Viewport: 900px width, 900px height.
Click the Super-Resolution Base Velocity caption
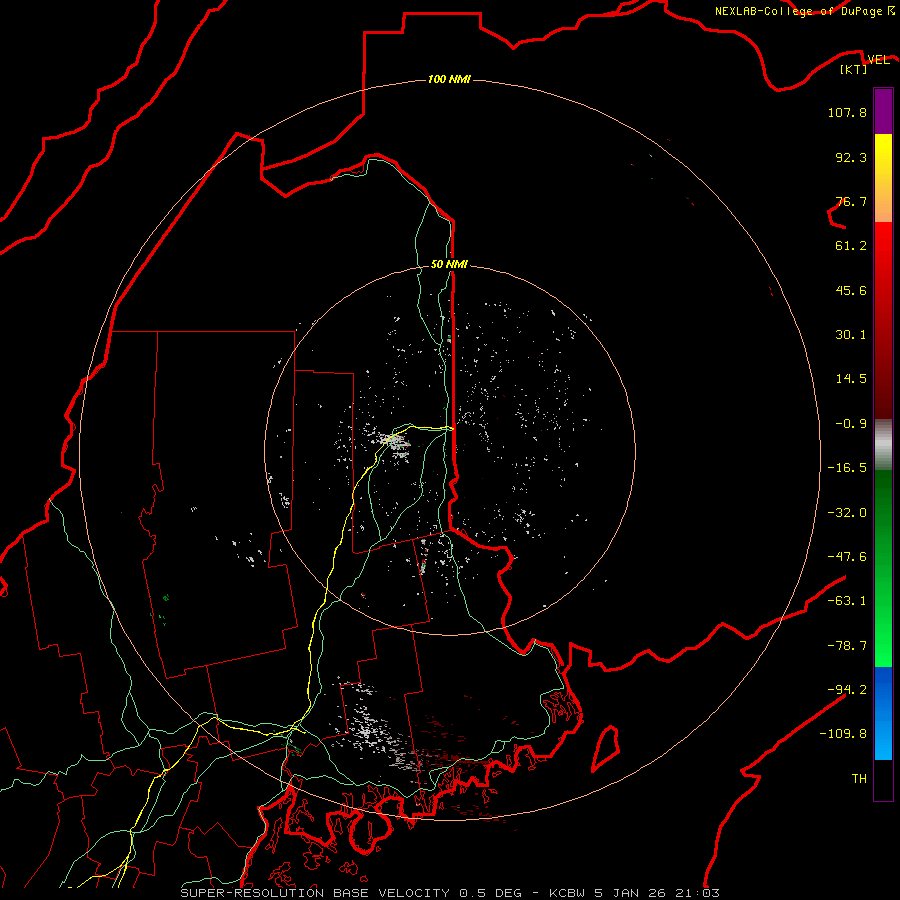[x=449, y=893]
